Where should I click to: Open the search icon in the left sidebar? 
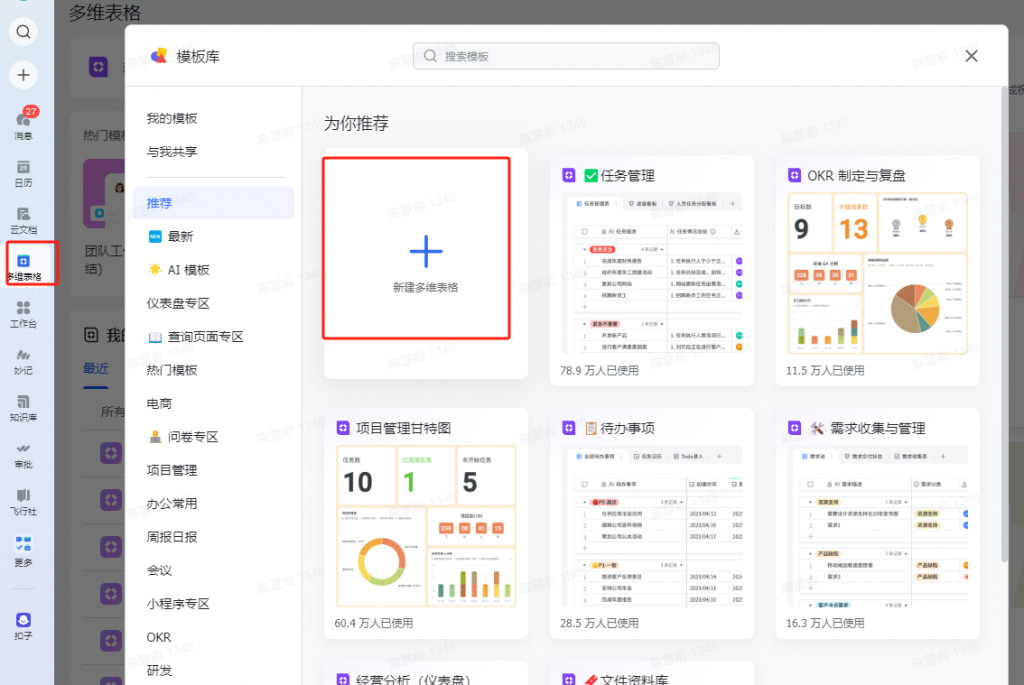(24, 31)
